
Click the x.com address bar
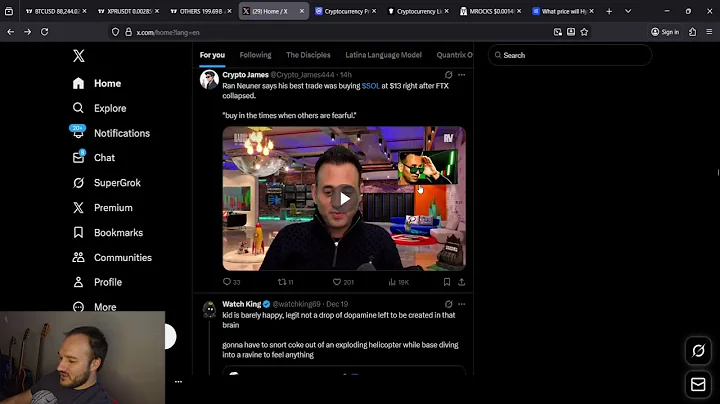(340, 32)
